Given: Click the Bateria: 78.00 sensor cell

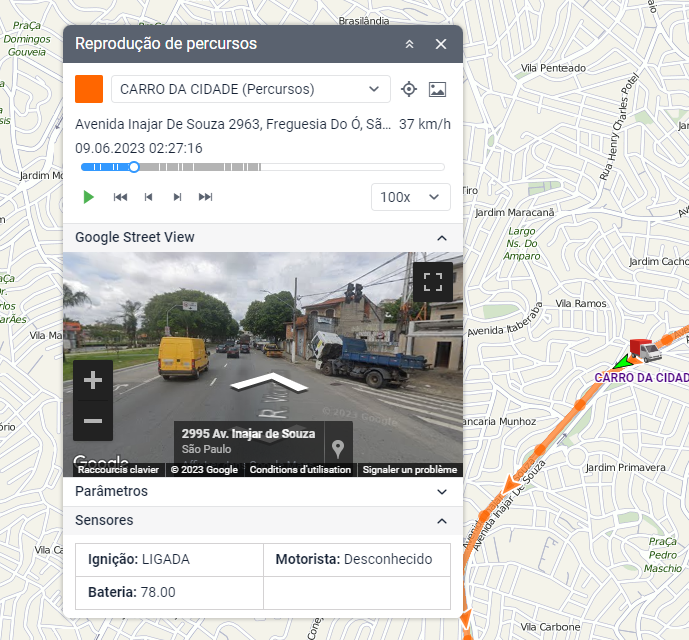Looking at the screenshot, I should [169, 593].
